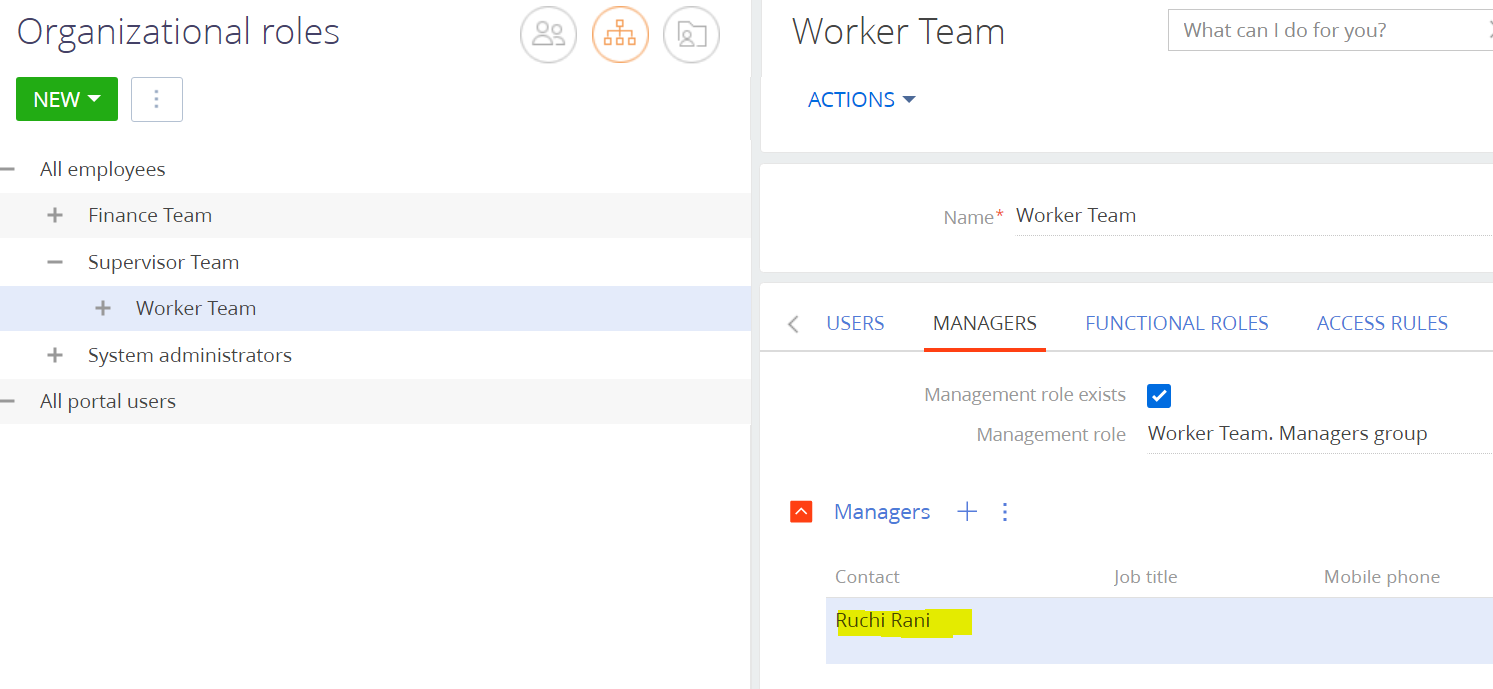Select the Ruchi Rani manager row
Image resolution: width=1493 pixels, height=689 pixels.
click(1159, 630)
